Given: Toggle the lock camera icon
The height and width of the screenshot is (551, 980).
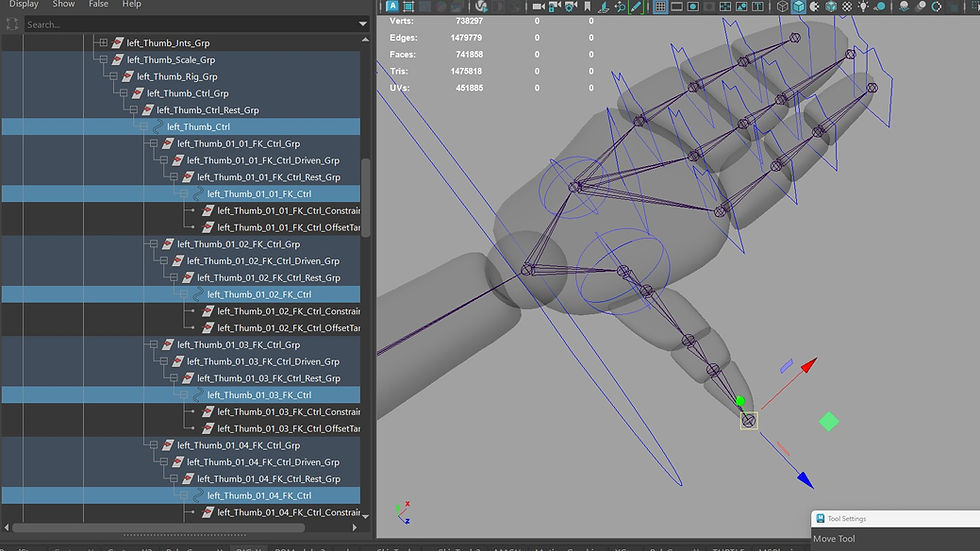Looking at the screenshot, I should (554, 6).
